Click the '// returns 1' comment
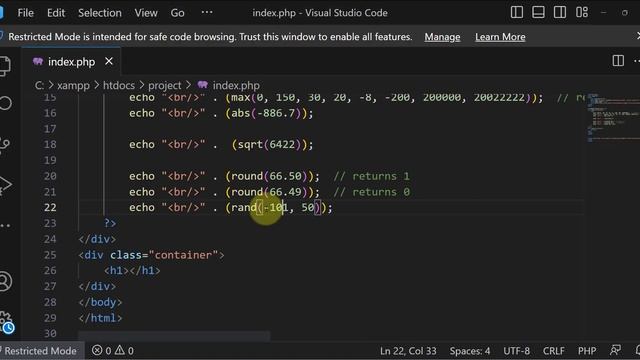The height and width of the screenshot is (360, 640). [371, 176]
